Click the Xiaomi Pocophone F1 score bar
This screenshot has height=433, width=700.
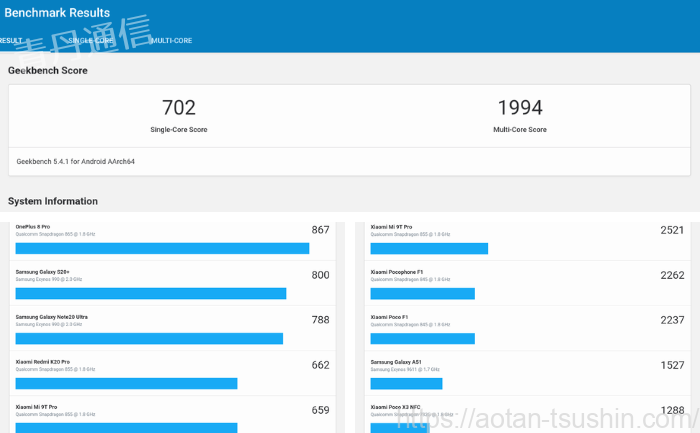click(422, 293)
